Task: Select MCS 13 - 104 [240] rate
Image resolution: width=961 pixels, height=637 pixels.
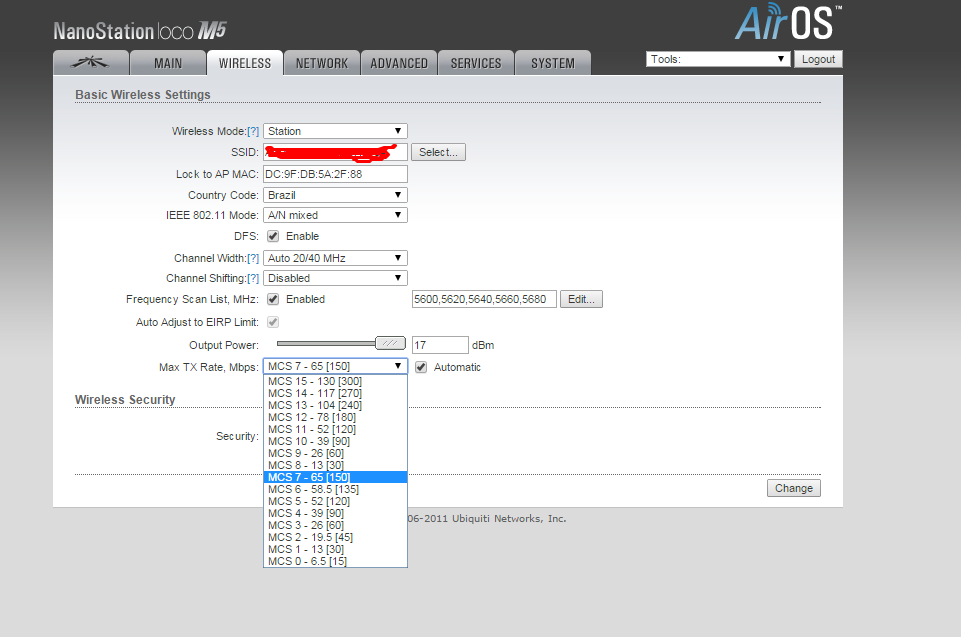Action: [335, 405]
